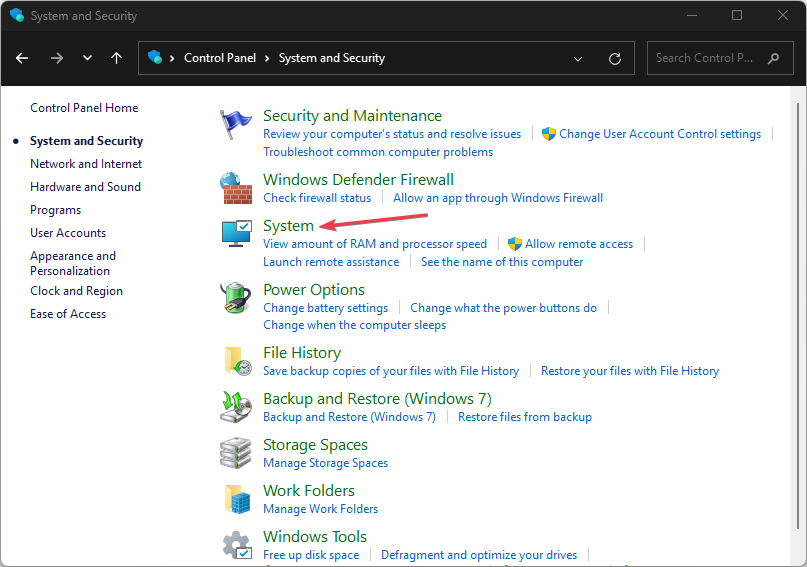Click Free up disk space
Viewport: 807px width, 567px height.
coord(311,555)
